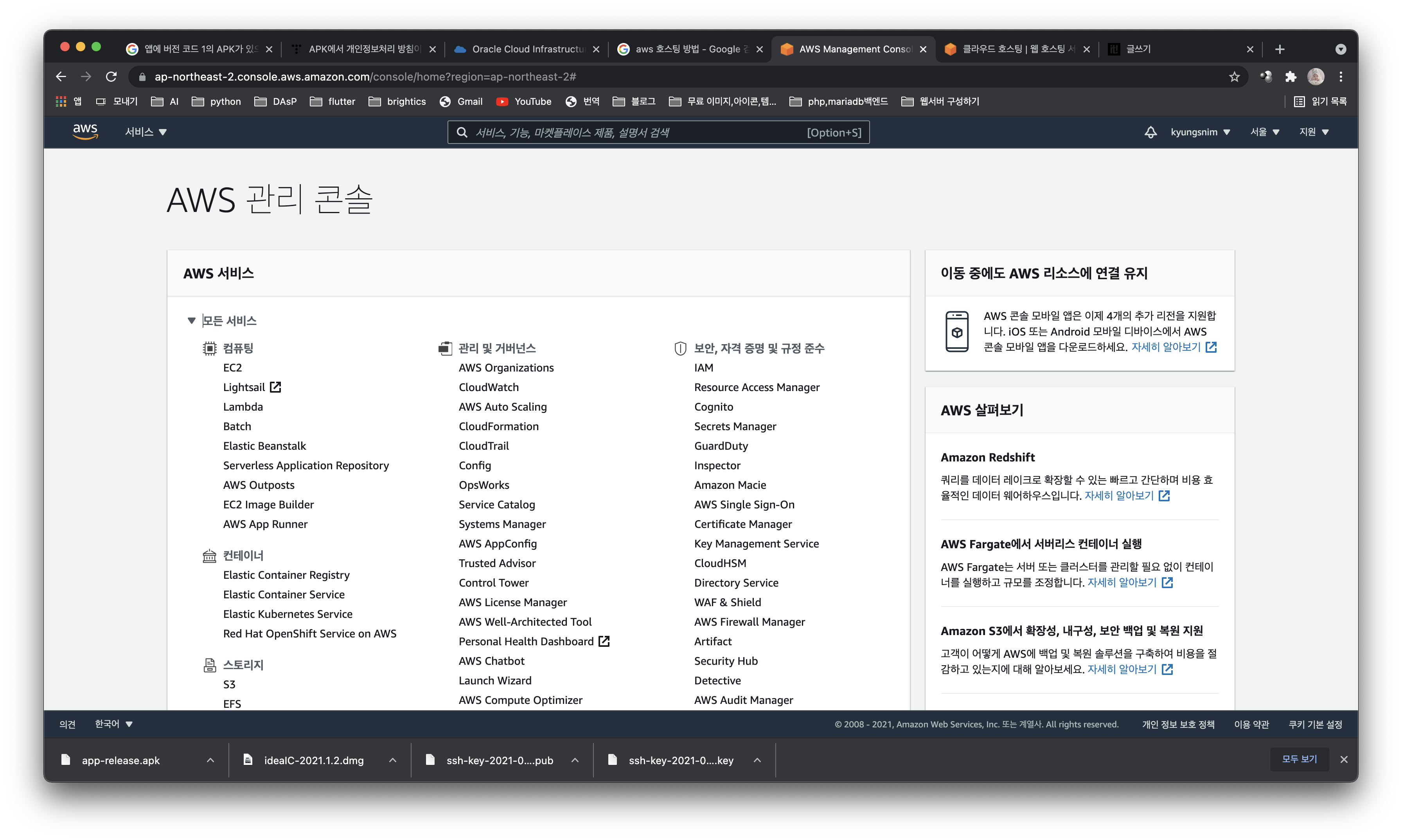
Task: Open the 서비스 dropdown menu
Action: tap(146, 132)
